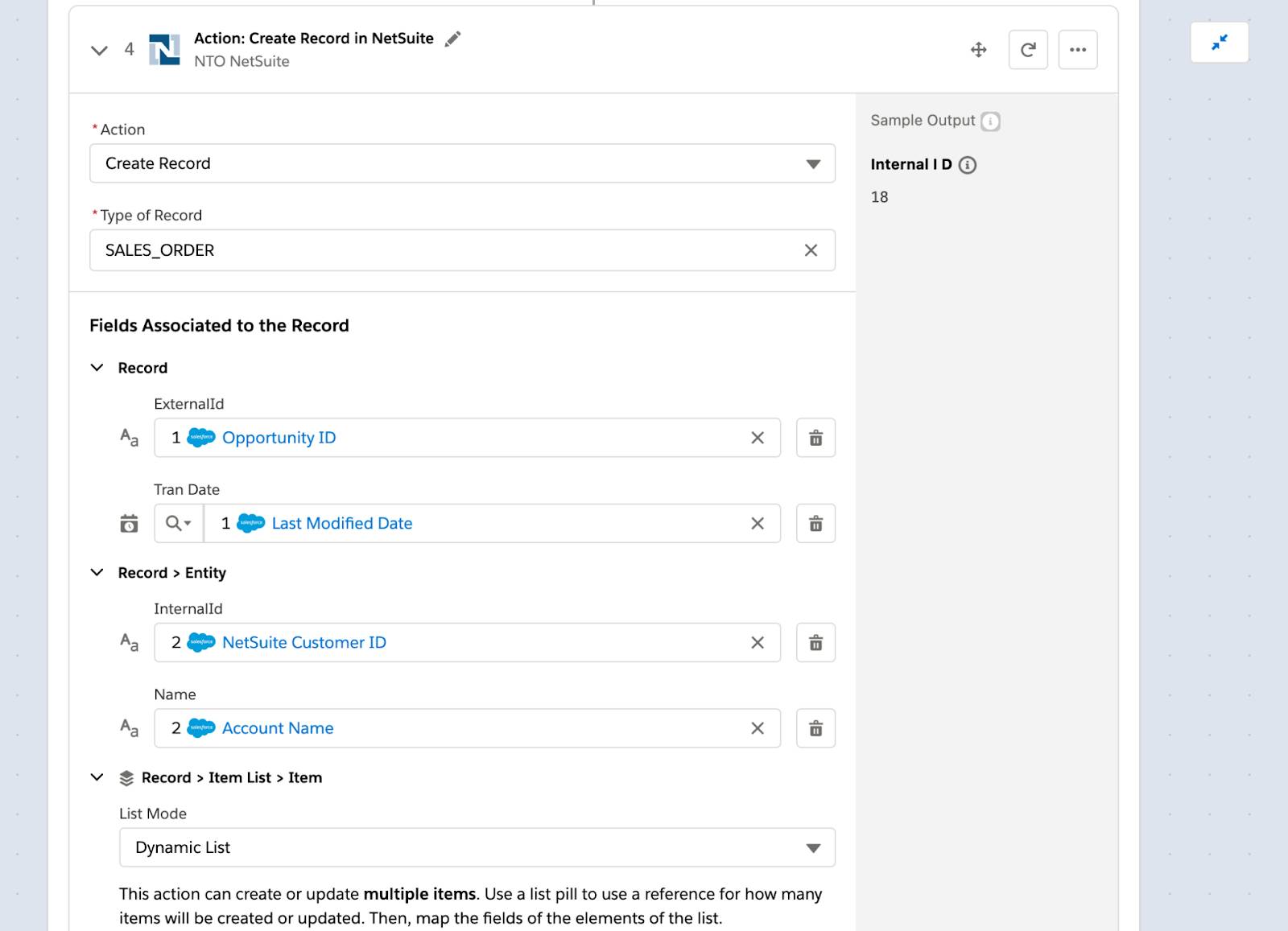Open the Tran Date search mode dropdown
Image resolution: width=1288 pixels, height=931 pixels.
tap(179, 523)
